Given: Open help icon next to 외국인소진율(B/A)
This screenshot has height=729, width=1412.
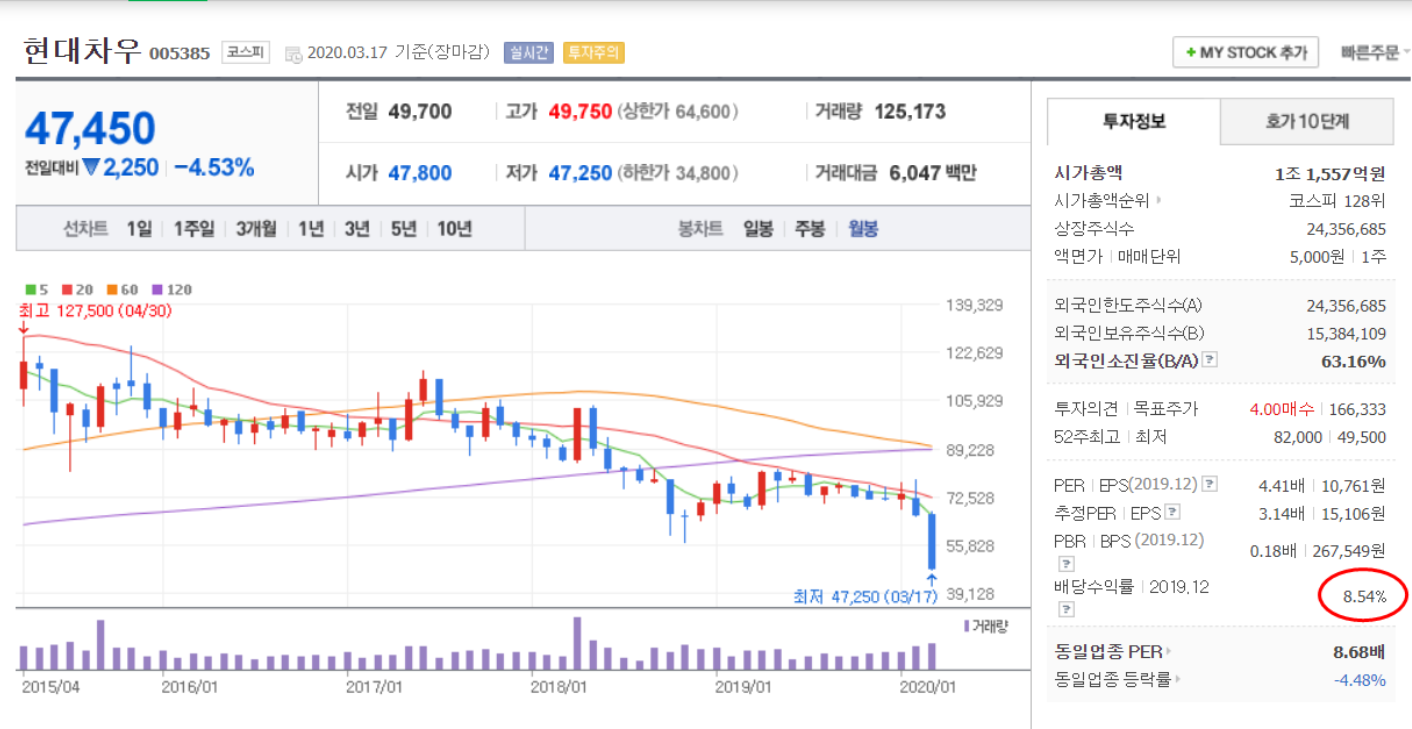Looking at the screenshot, I should 1209,360.
